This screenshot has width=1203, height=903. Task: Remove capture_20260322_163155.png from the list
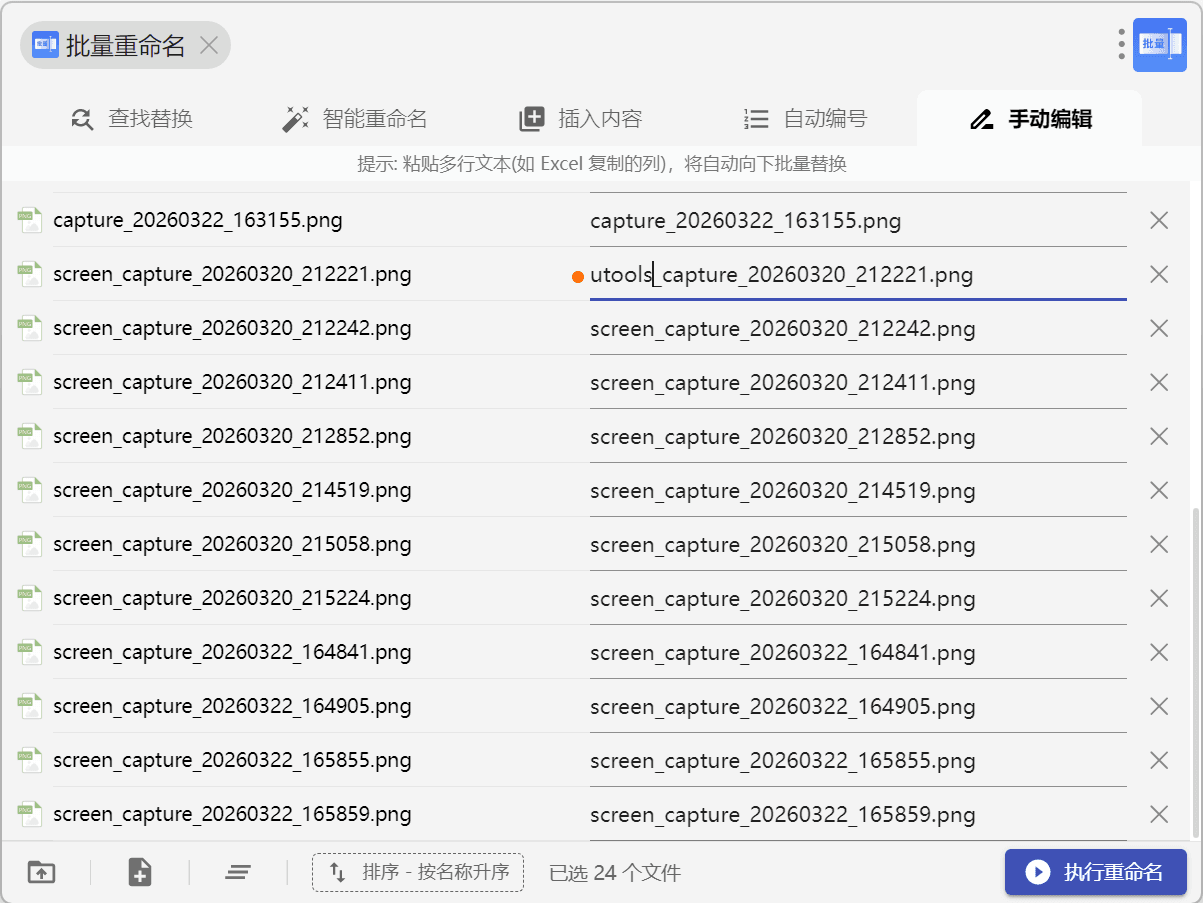point(1159,220)
